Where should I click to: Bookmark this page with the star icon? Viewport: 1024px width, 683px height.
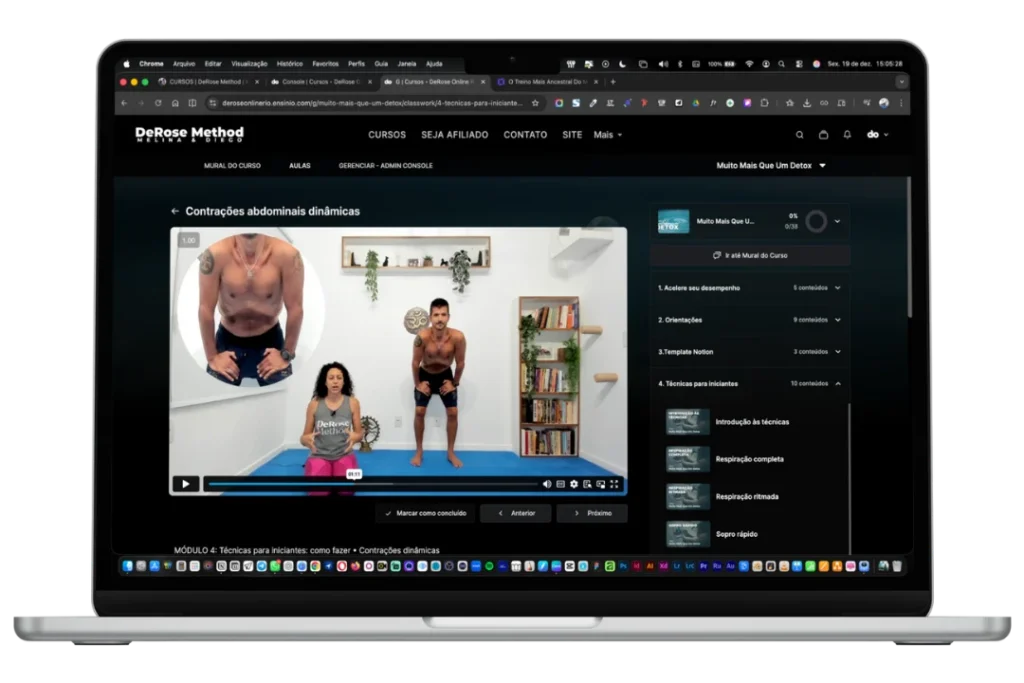pos(536,103)
